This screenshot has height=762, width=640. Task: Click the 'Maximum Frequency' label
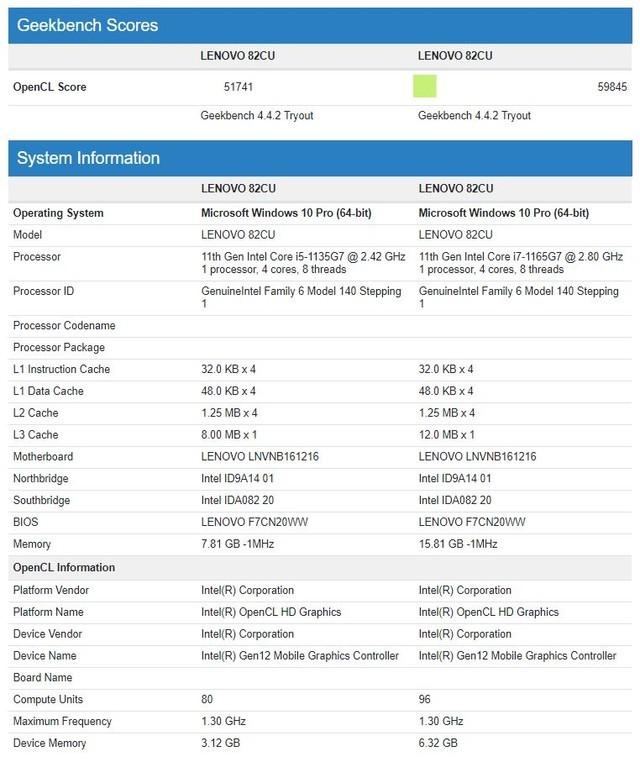[x=62, y=722]
